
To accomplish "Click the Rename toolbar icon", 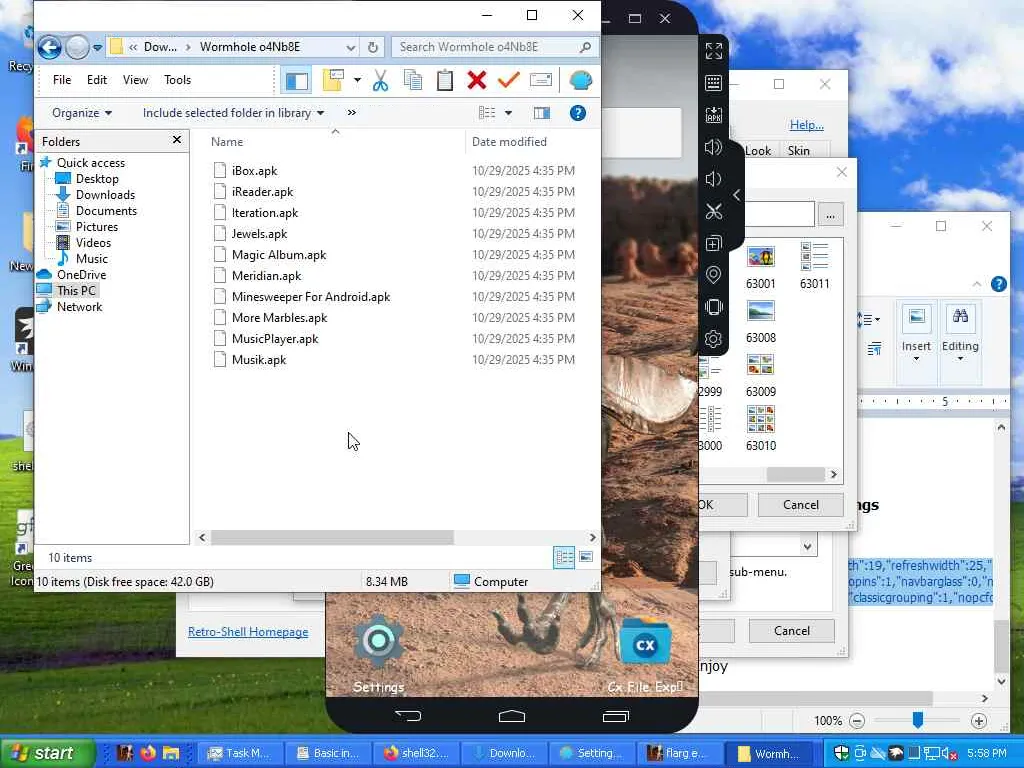I will 541,80.
